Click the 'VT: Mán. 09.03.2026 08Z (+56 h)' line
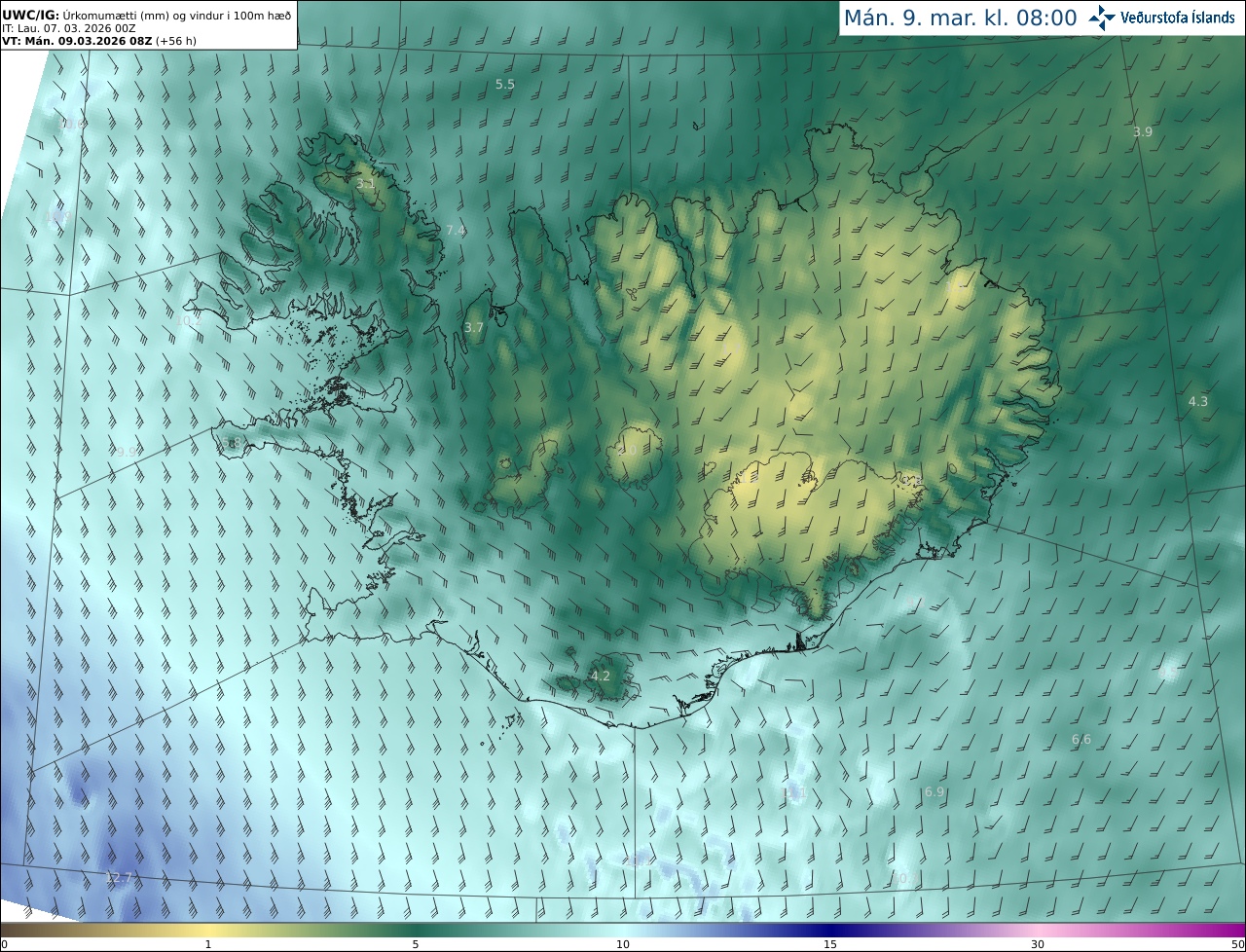This screenshot has height=952, width=1246. coord(99,41)
